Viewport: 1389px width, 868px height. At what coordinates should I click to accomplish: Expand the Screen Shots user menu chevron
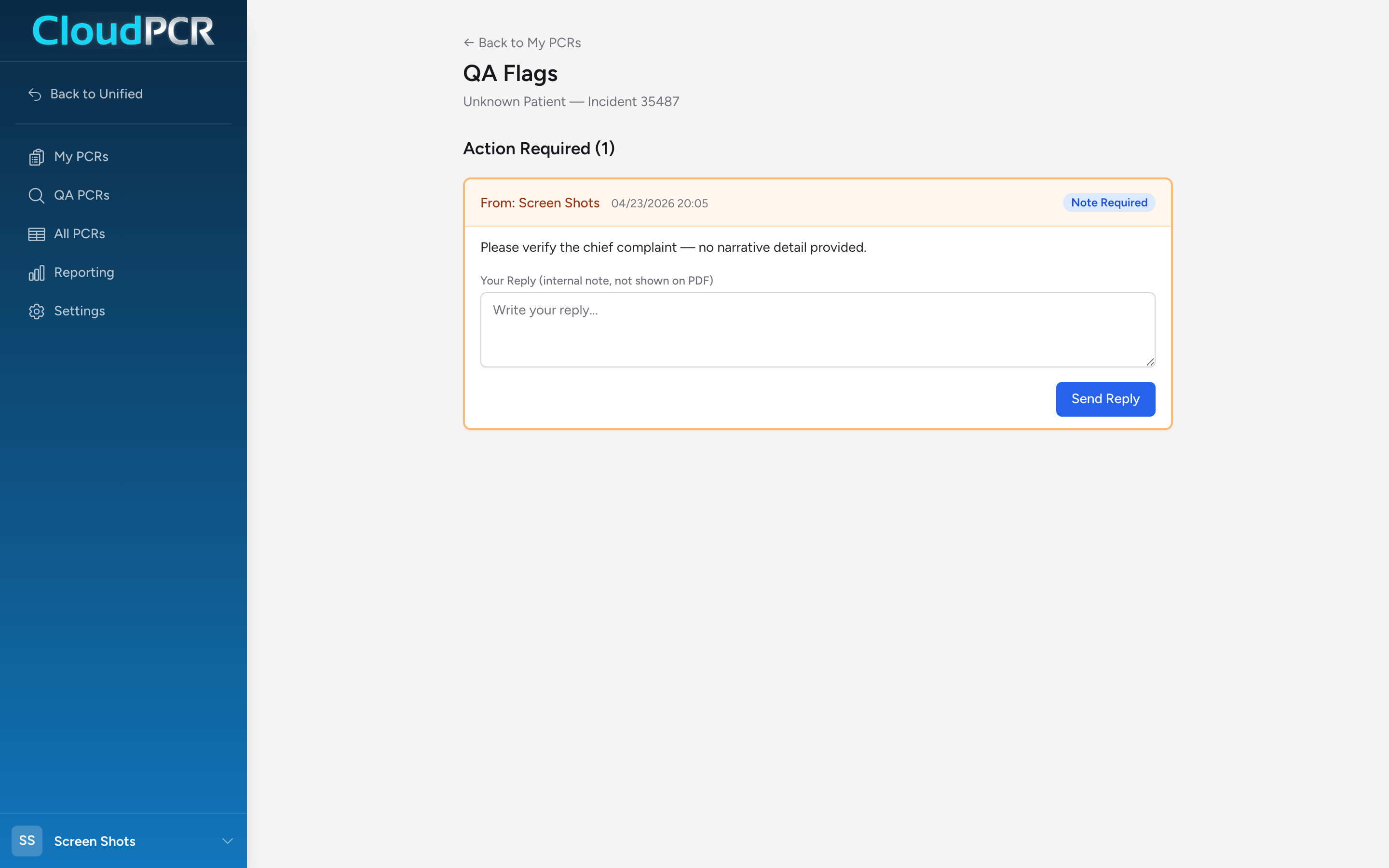tap(227, 841)
